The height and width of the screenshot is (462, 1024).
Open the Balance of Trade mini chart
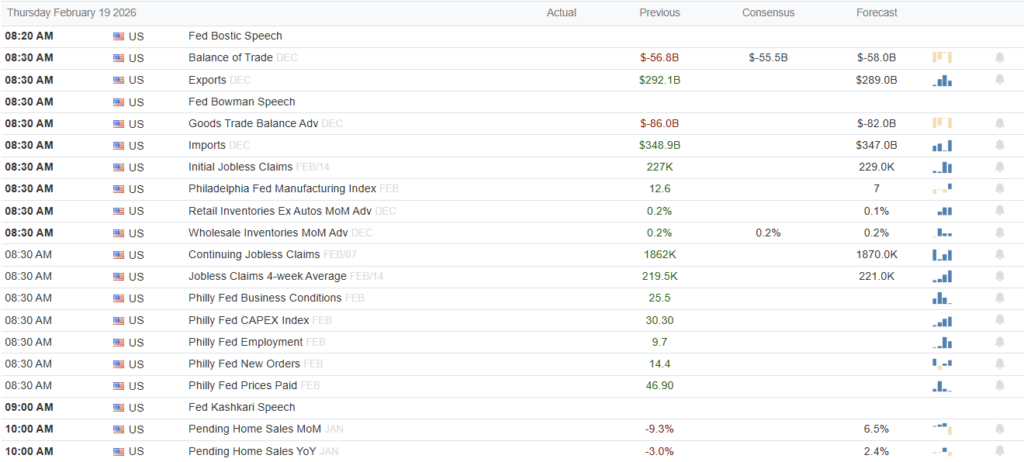click(942, 57)
